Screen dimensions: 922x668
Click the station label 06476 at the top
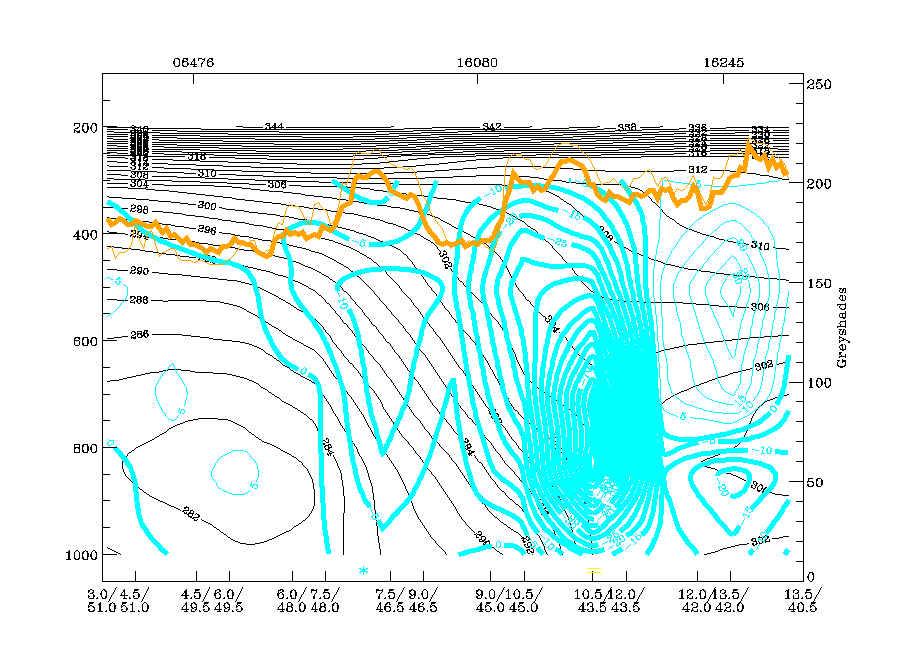pos(193,62)
